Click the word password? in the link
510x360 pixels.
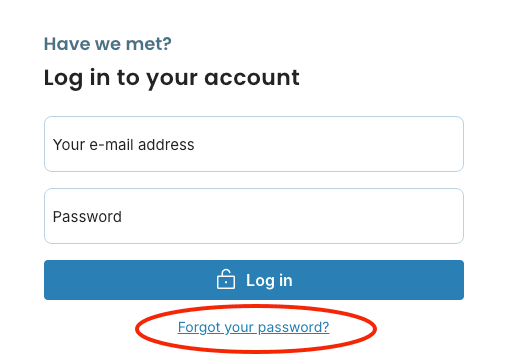pos(294,327)
